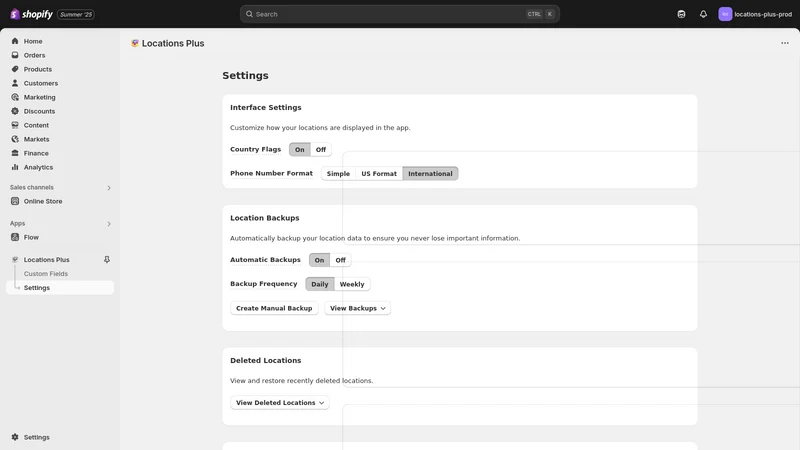The image size is (800, 450).
Task: Click the Flow app icon
Action: tap(15, 237)
